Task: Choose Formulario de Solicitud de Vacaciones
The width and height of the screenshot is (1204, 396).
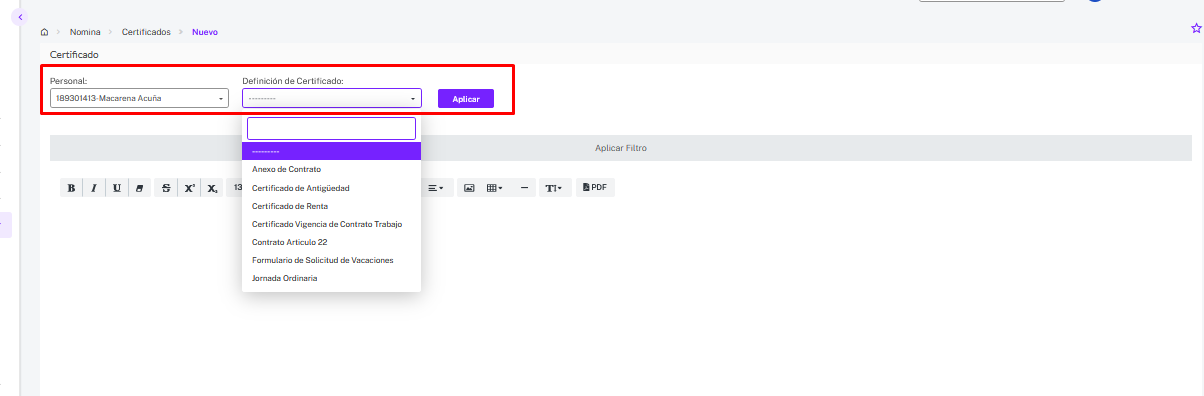Action: pos(331,260)
